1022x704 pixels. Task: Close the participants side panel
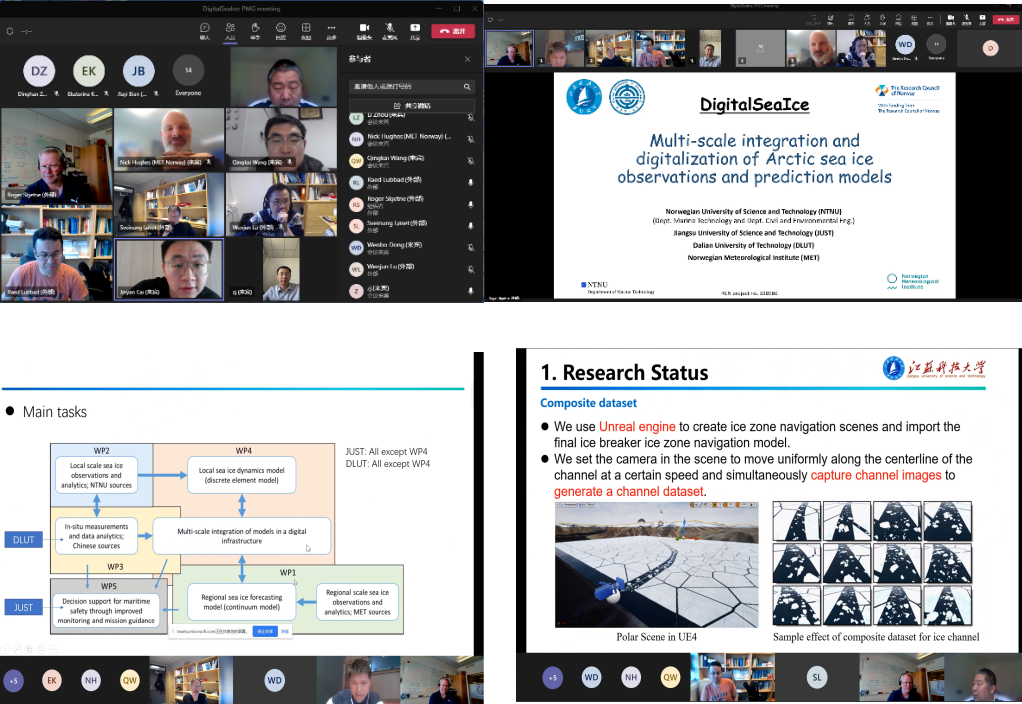point(467,60)
